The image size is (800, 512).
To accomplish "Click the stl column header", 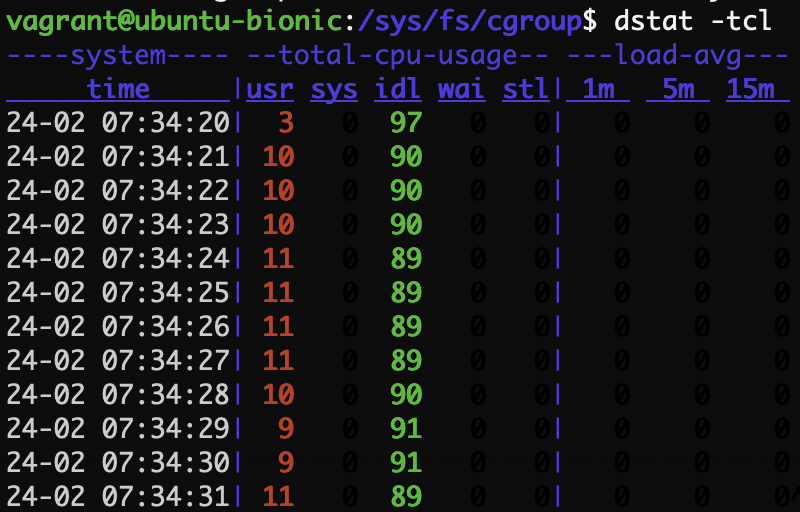I will [526, 89].
